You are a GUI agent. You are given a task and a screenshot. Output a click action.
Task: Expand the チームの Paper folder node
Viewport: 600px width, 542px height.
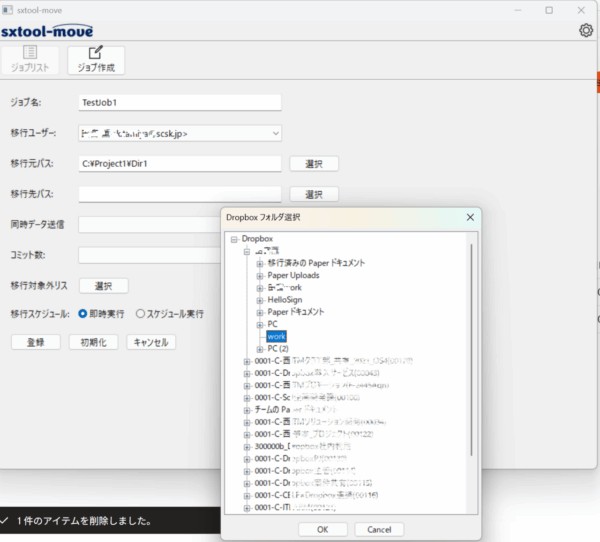pyautogui.click(x=247, y=410)
